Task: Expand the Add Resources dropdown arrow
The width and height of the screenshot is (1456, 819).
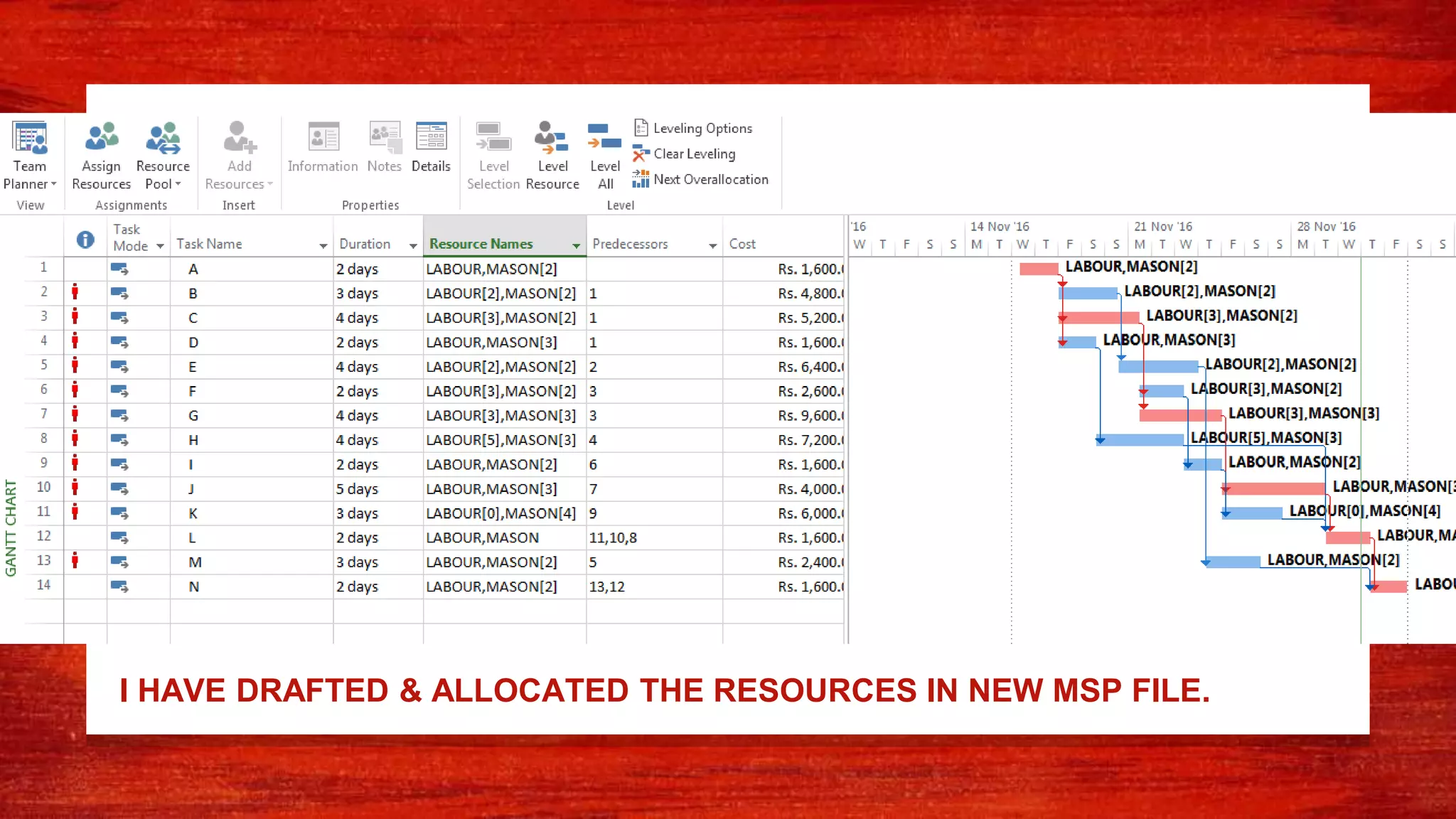Action: coord(270,184)
